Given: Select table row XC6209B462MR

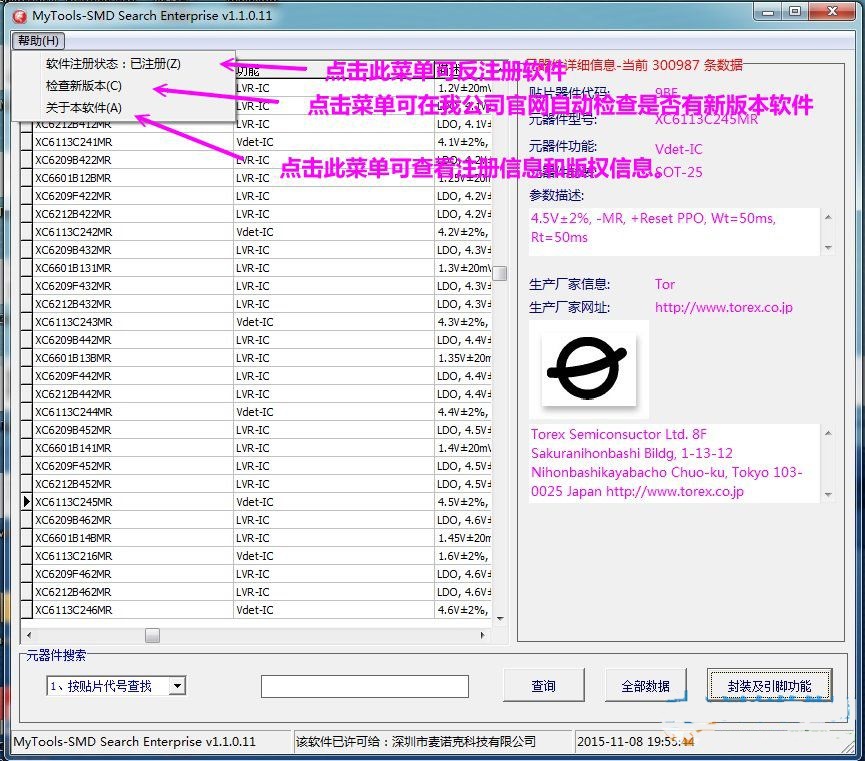Looking at the screenshot, I should click(256, 520).
